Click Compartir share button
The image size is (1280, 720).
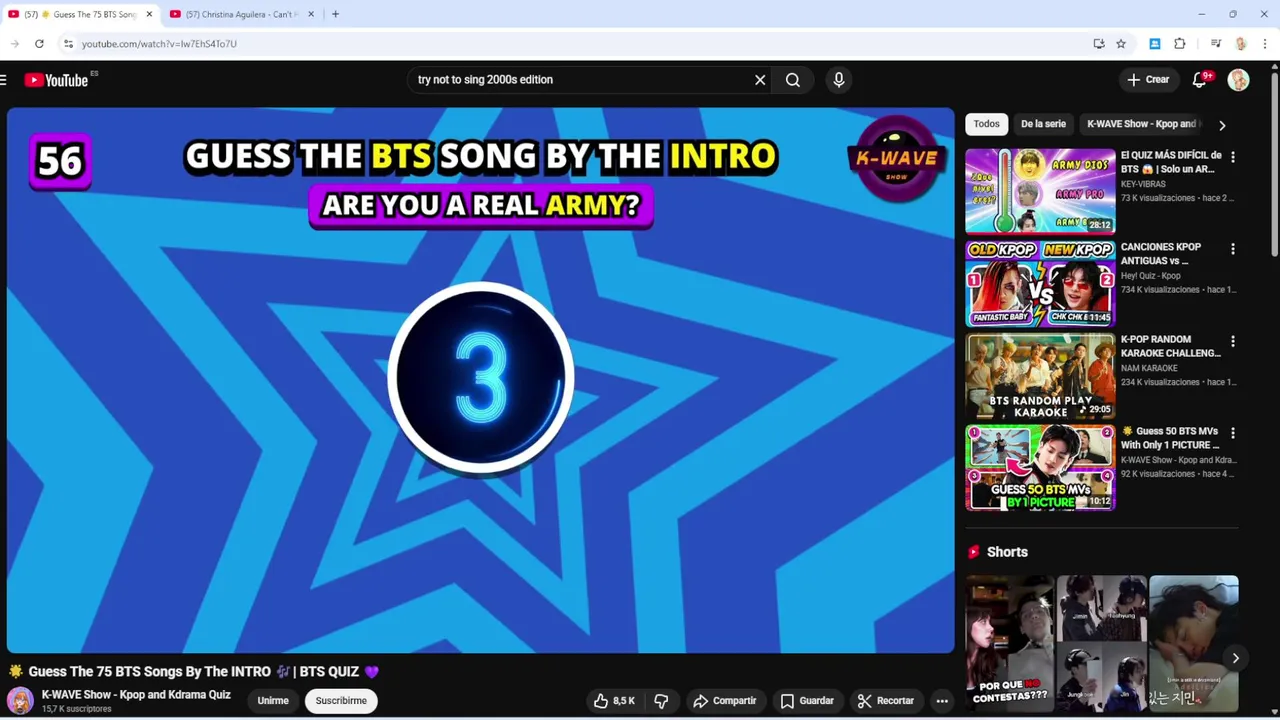coord(724,701)
